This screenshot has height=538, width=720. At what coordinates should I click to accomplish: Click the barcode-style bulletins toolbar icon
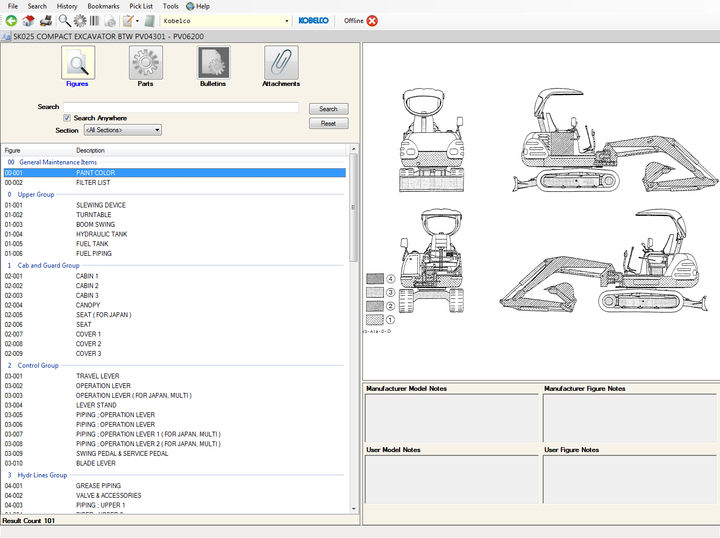point(95,21)
